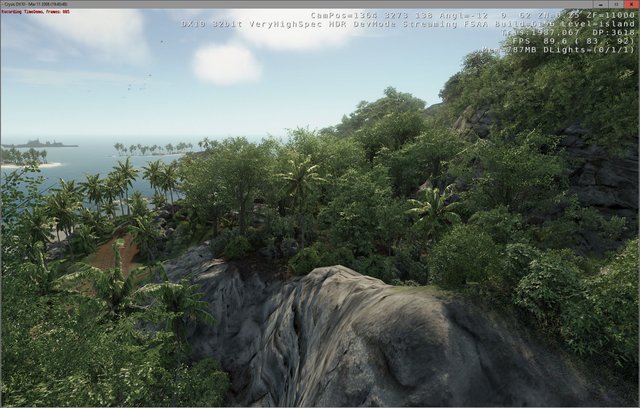This screenshot has width=640, height=408.
Task: Close the Crysis DX10 window
Action: (631, 4)
